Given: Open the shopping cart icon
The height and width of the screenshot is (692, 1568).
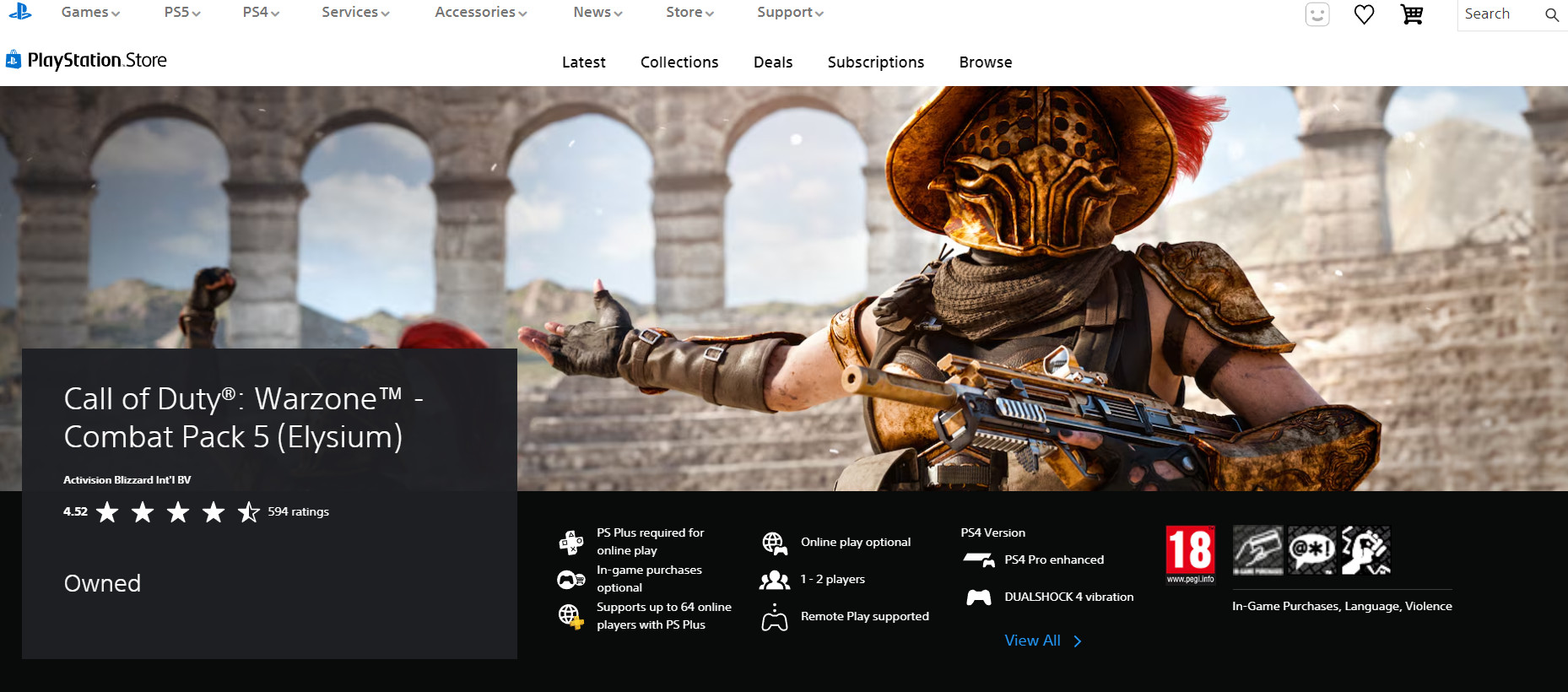Looking at the screenshot, I should click(x=1412, y=14).
